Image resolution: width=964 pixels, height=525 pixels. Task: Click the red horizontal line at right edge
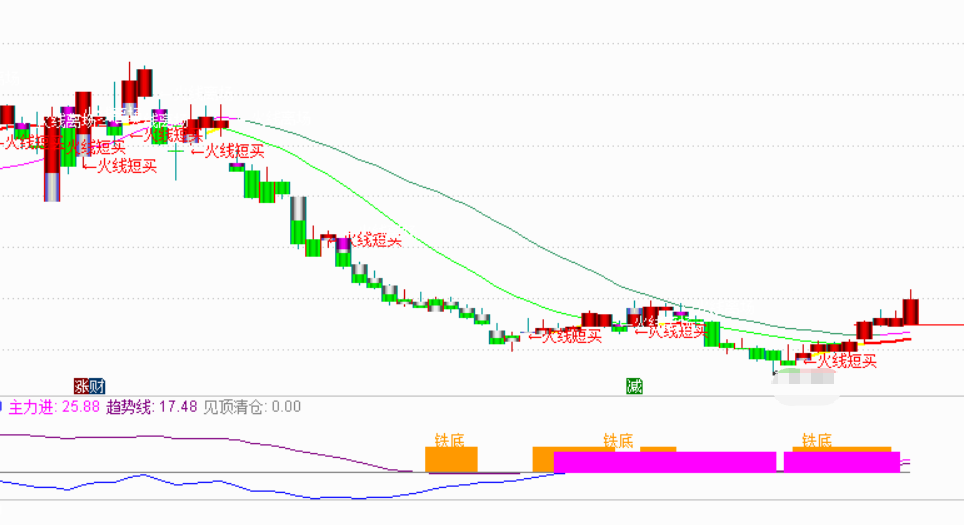point(940,325)
